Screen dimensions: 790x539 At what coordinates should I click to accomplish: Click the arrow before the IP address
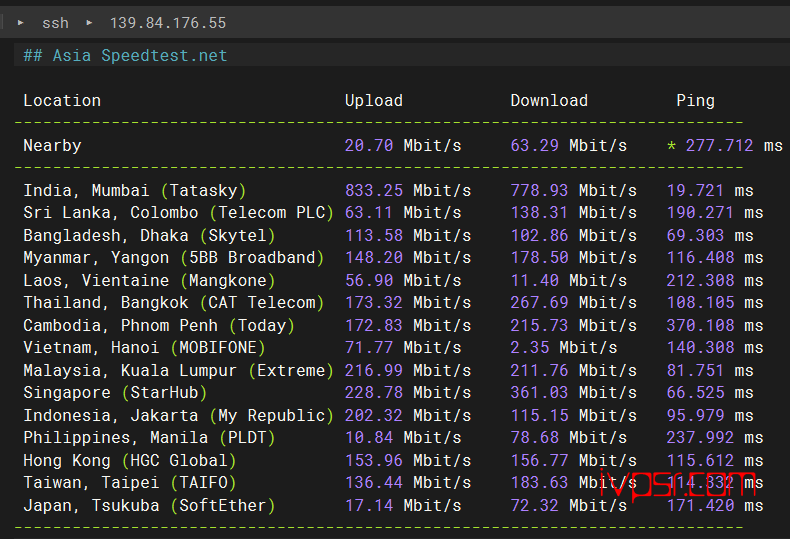pyautogui.click(x=89, y=23)
